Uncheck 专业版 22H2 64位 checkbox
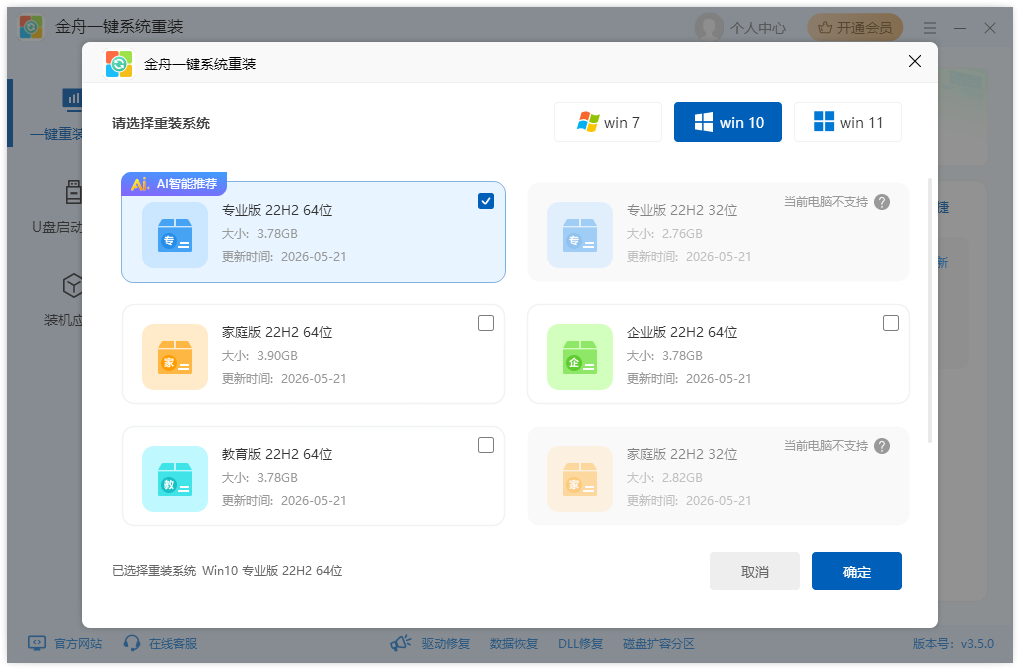Image resolution: width=1020 pixels, height=670 pixels. [486, 201]
